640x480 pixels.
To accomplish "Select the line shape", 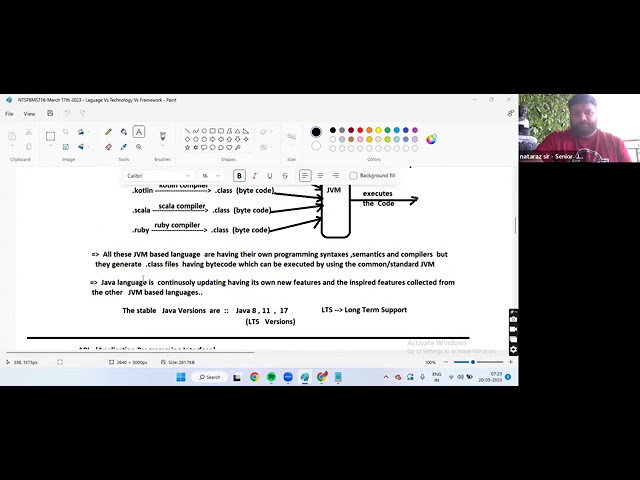I will [x=187, y=131].
